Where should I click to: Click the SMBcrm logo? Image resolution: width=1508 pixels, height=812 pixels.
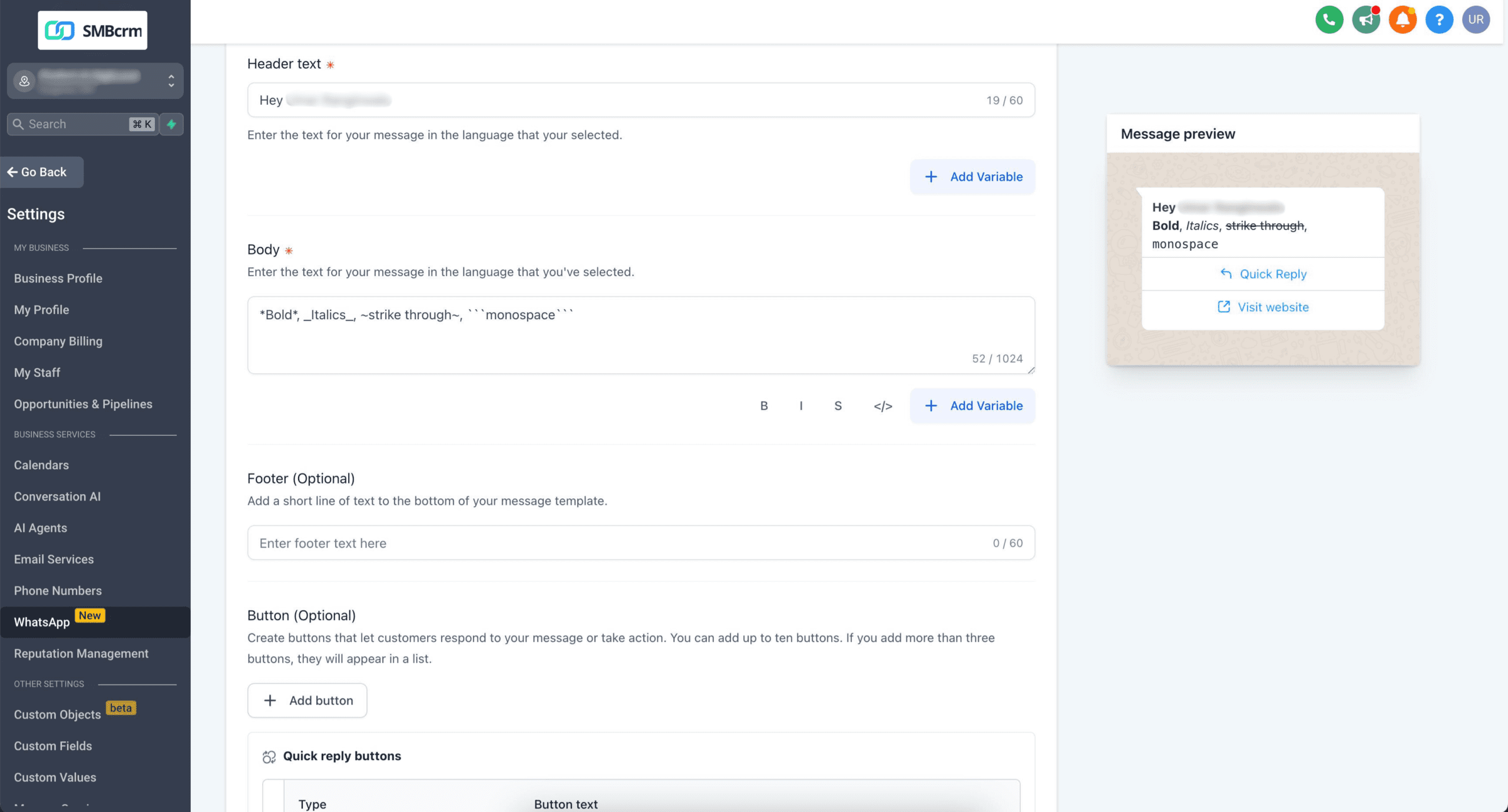coord(92,30)
